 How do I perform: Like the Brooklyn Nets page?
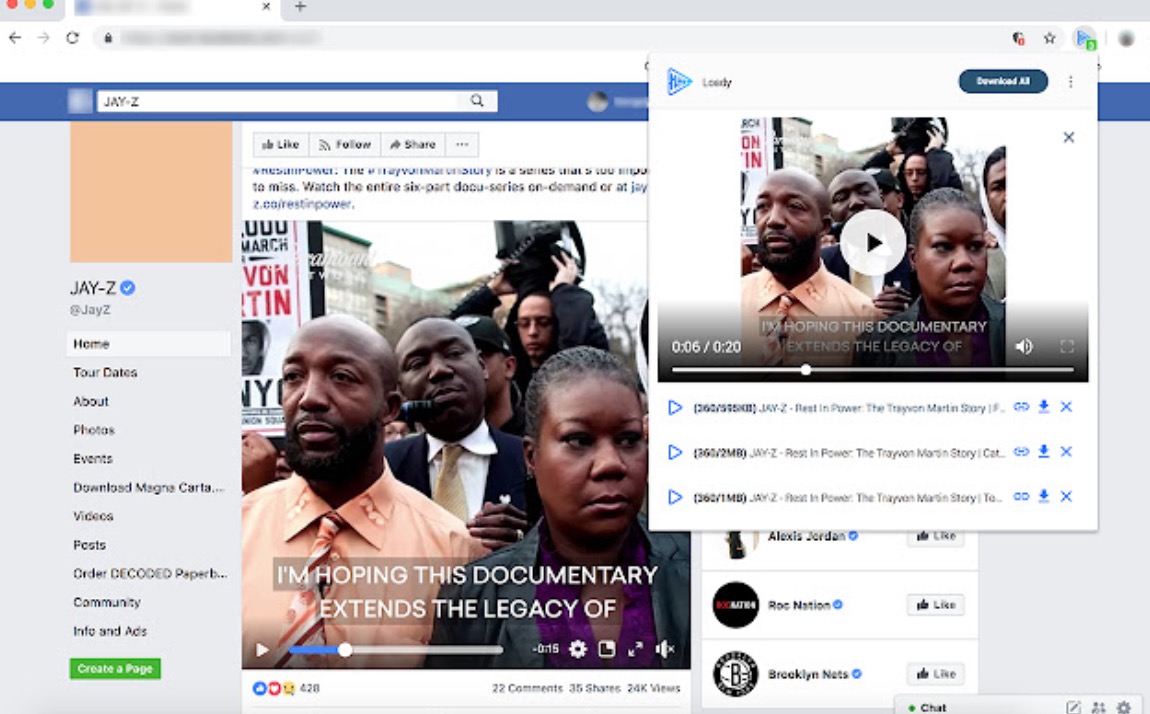click(936, 674)
